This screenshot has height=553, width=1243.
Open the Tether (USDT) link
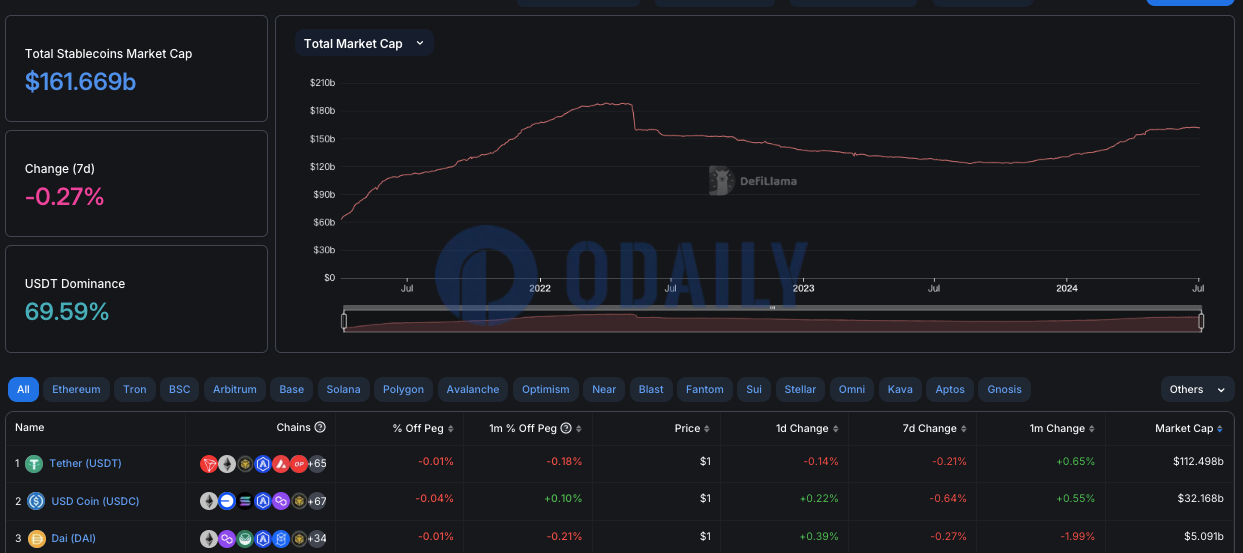86,463
